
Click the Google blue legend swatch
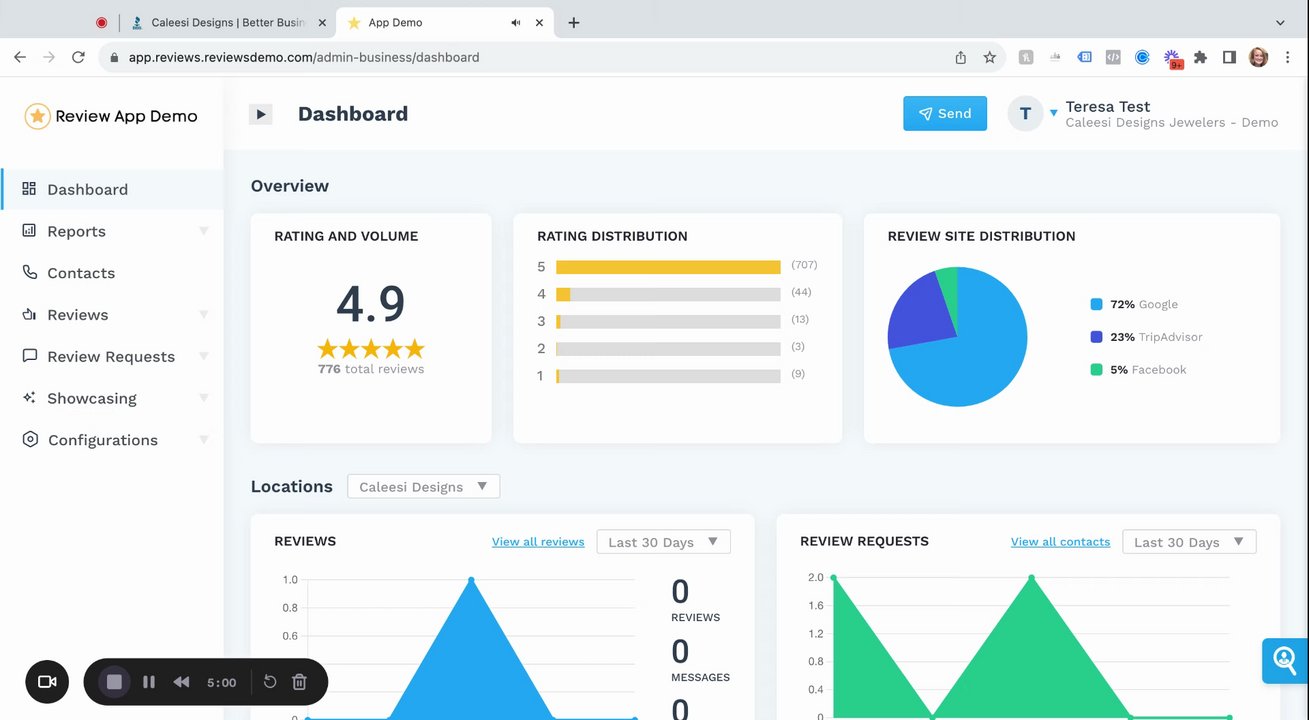pos(1097,304)
